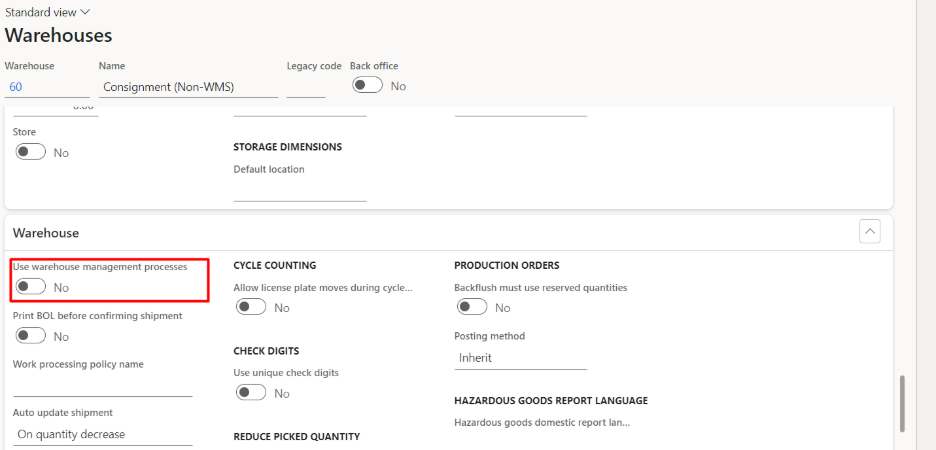Click the Legacy code input field
This screenshot has width=936, height=450.
click(x=305, y=87)
